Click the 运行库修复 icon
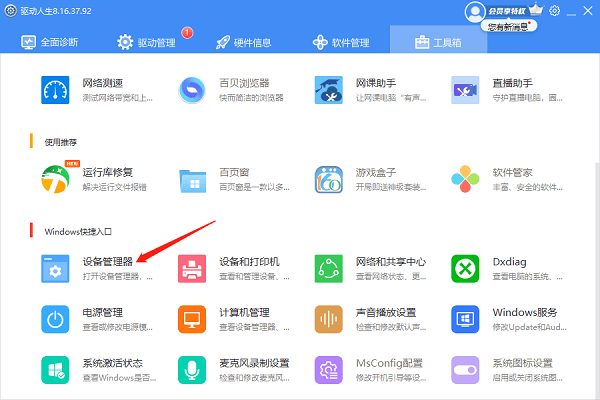 coord(56,180)
